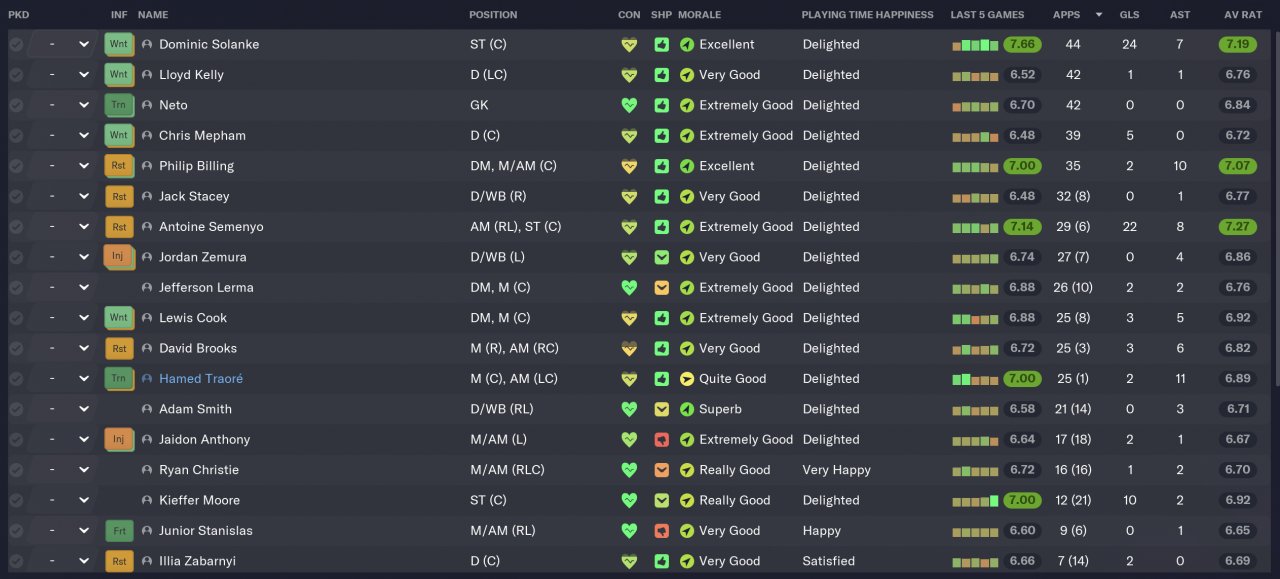Click Antoine Semenyo's 7.27 average rating pill
The height and width of the screenshot is (579, 1280).
(1237, 227)
